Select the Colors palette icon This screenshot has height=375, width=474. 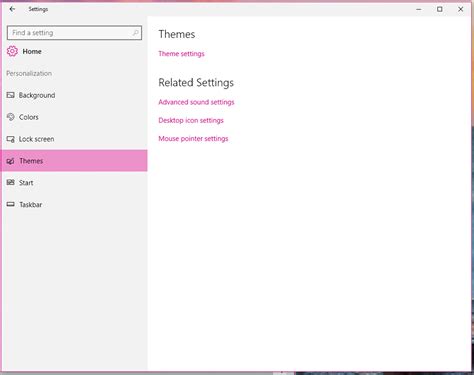[x=11, y=117]
